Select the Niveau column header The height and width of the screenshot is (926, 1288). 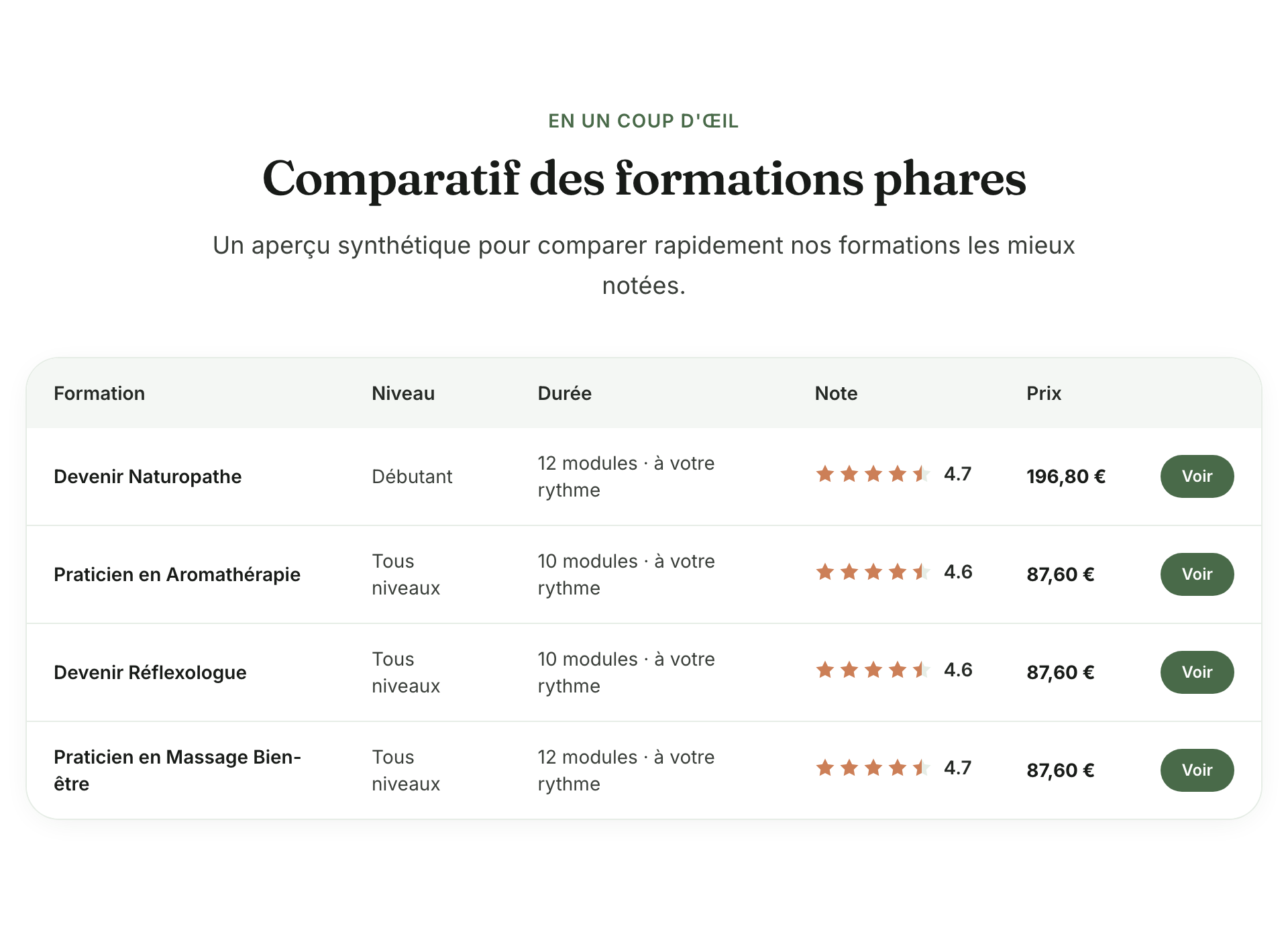(x=403, y=393)
